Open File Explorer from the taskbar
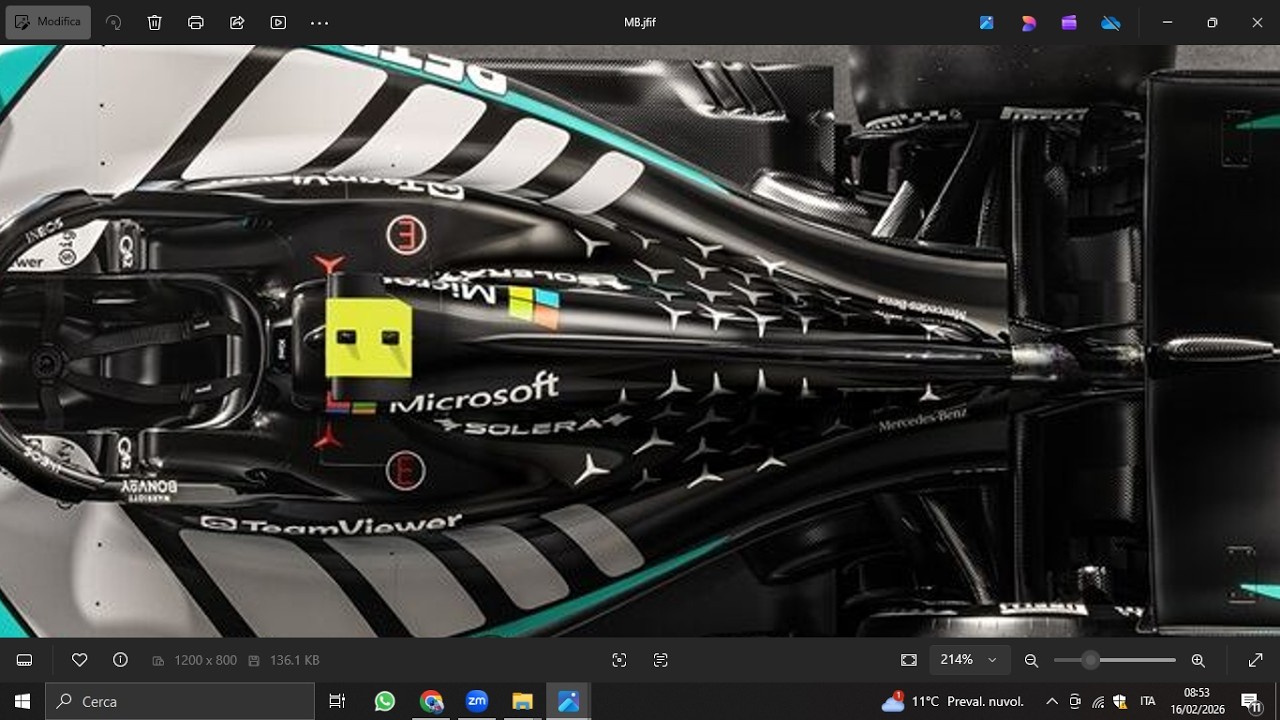Image resolution: width=1280 pixels, height=720 pixels. tap(523, 701)
